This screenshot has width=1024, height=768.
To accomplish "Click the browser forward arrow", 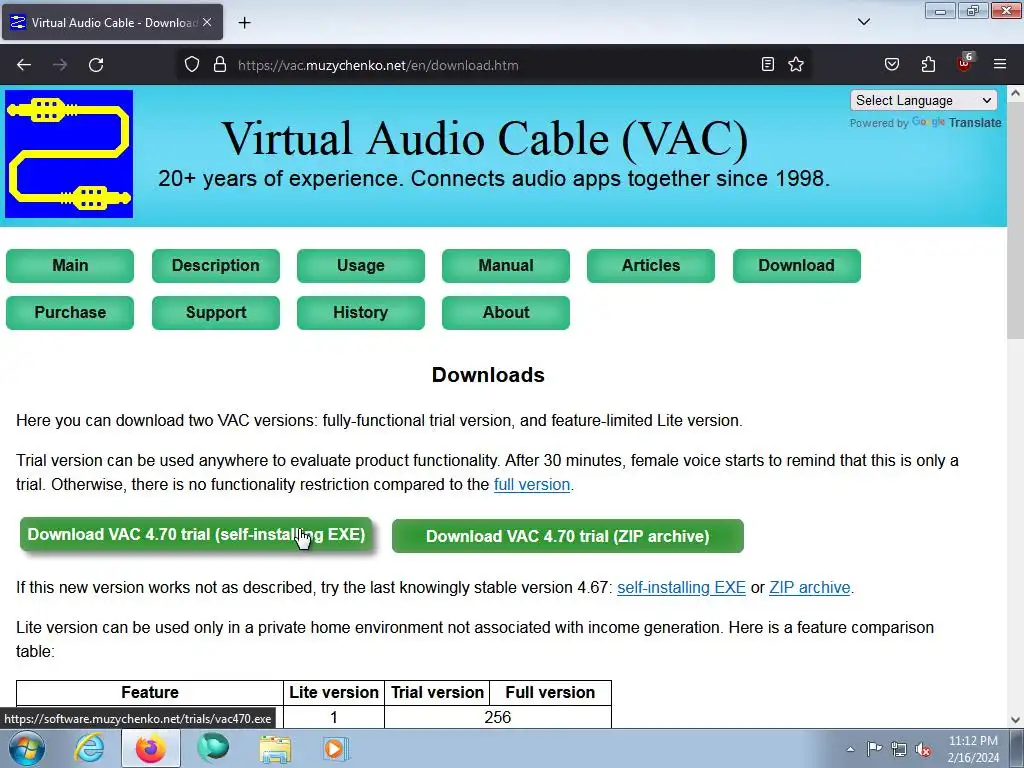I will [59, 65].
